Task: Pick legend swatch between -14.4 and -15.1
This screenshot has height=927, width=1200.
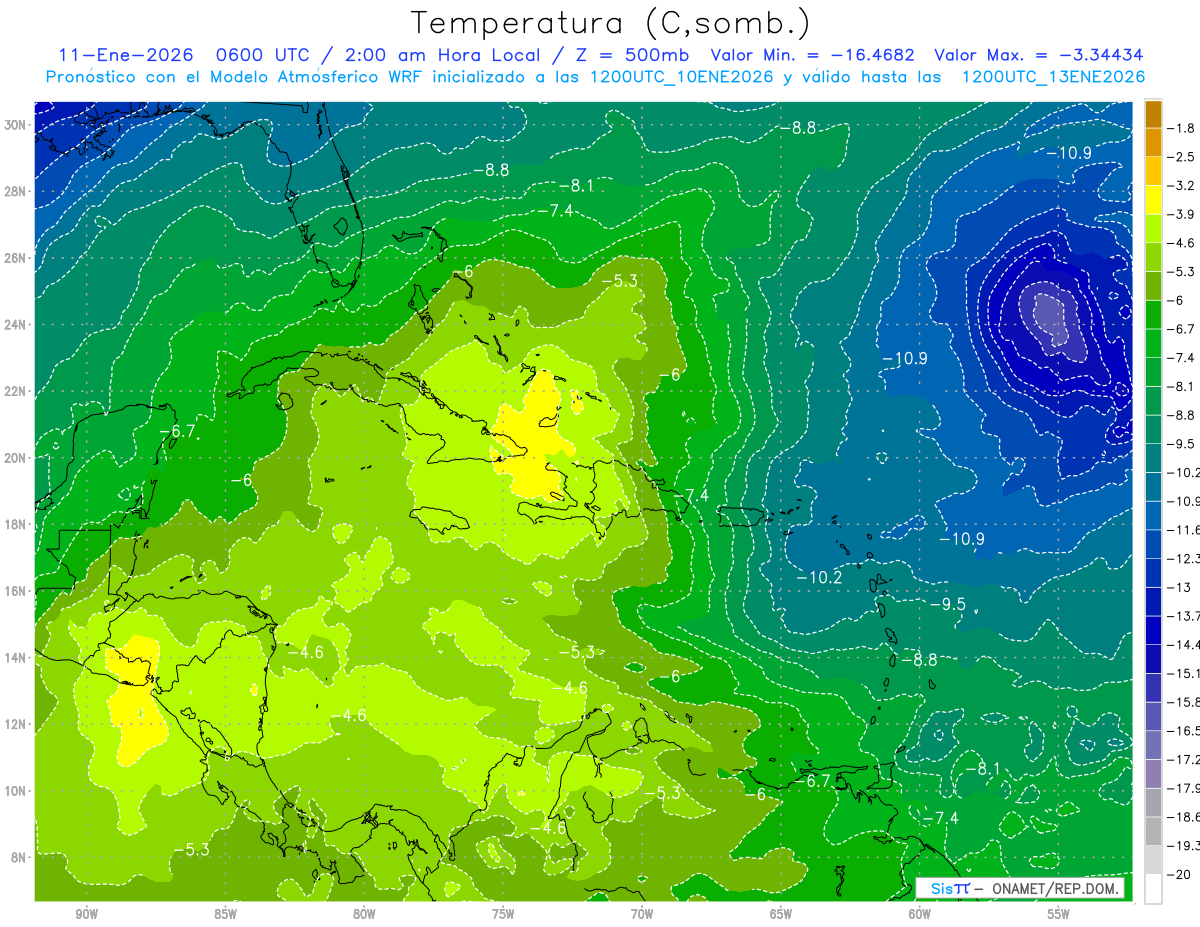Action: pyautogui.click(x=1153, y=657)
